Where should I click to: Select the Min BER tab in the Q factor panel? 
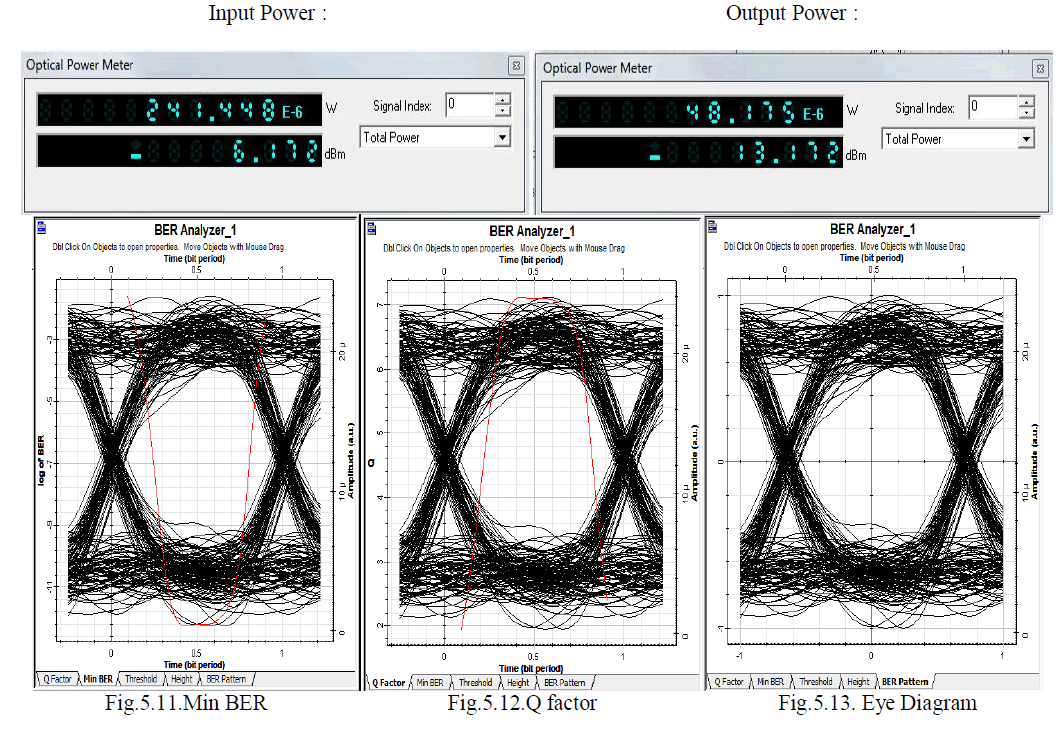pyautogui.click(x=429, y=683)
